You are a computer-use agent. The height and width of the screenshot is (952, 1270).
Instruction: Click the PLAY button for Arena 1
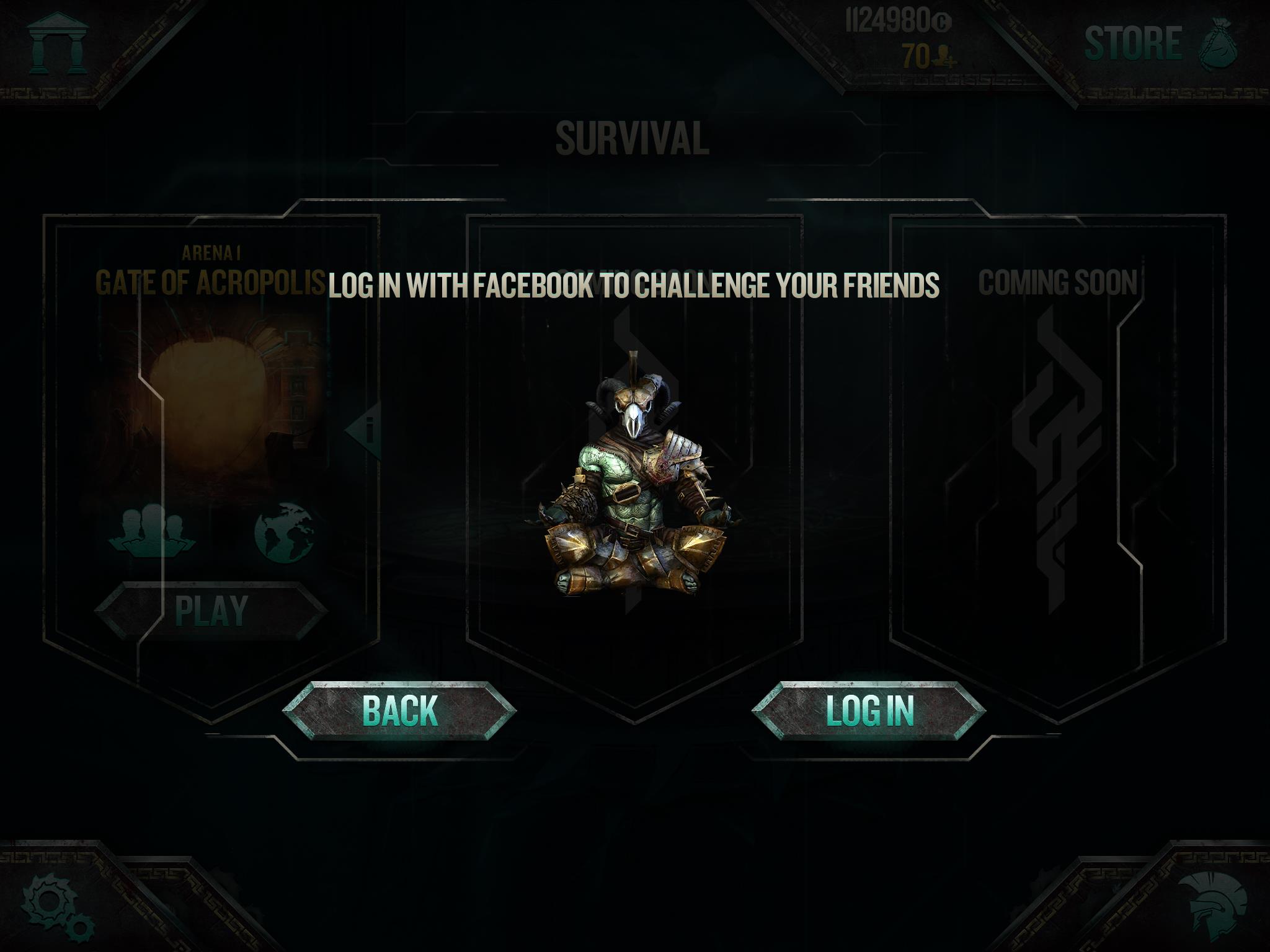211,610
